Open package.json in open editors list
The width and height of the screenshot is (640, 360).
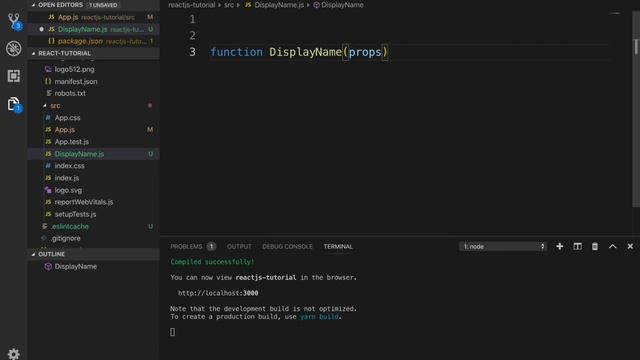click(x=93, y=41)
